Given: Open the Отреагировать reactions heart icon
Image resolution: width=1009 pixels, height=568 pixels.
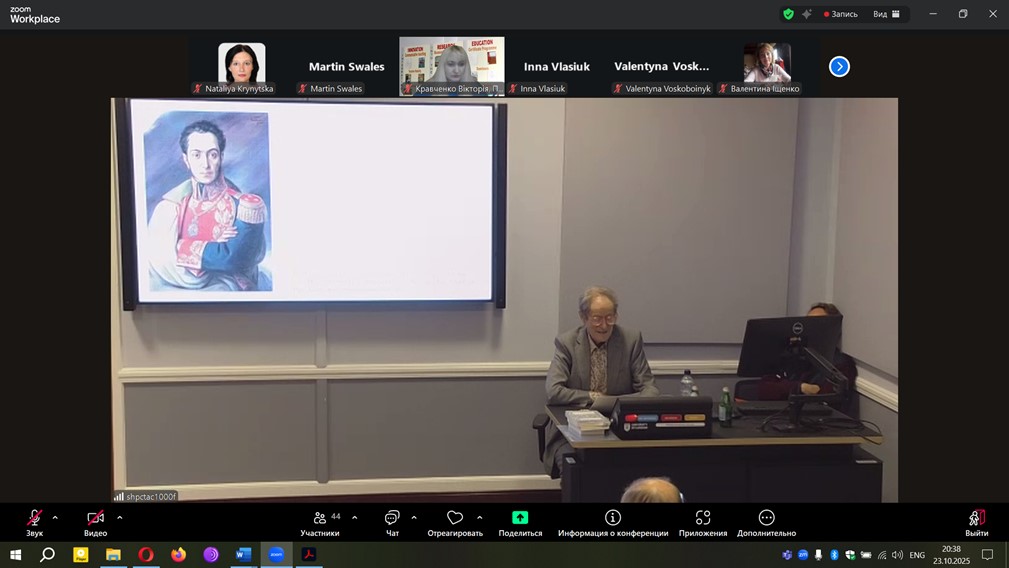Looking at the screenshot, I should pos(455,520).
